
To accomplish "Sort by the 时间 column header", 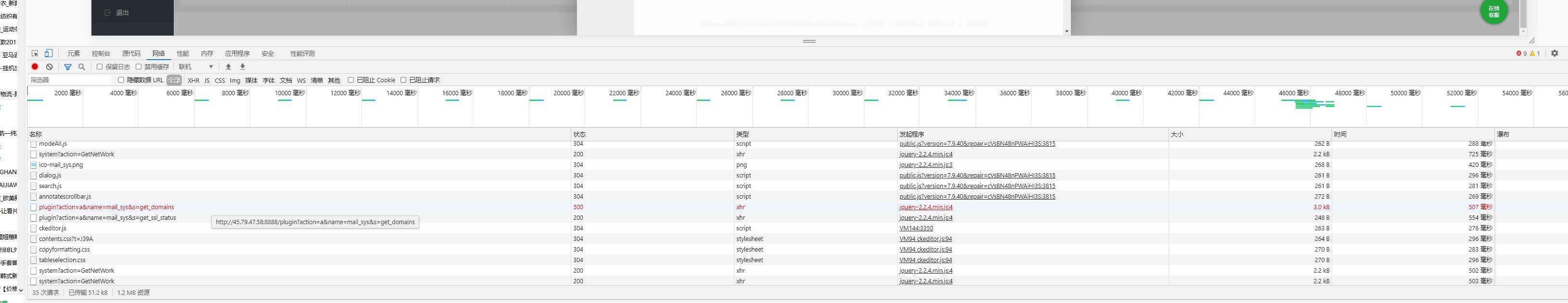I will [x=1414, y=134].
